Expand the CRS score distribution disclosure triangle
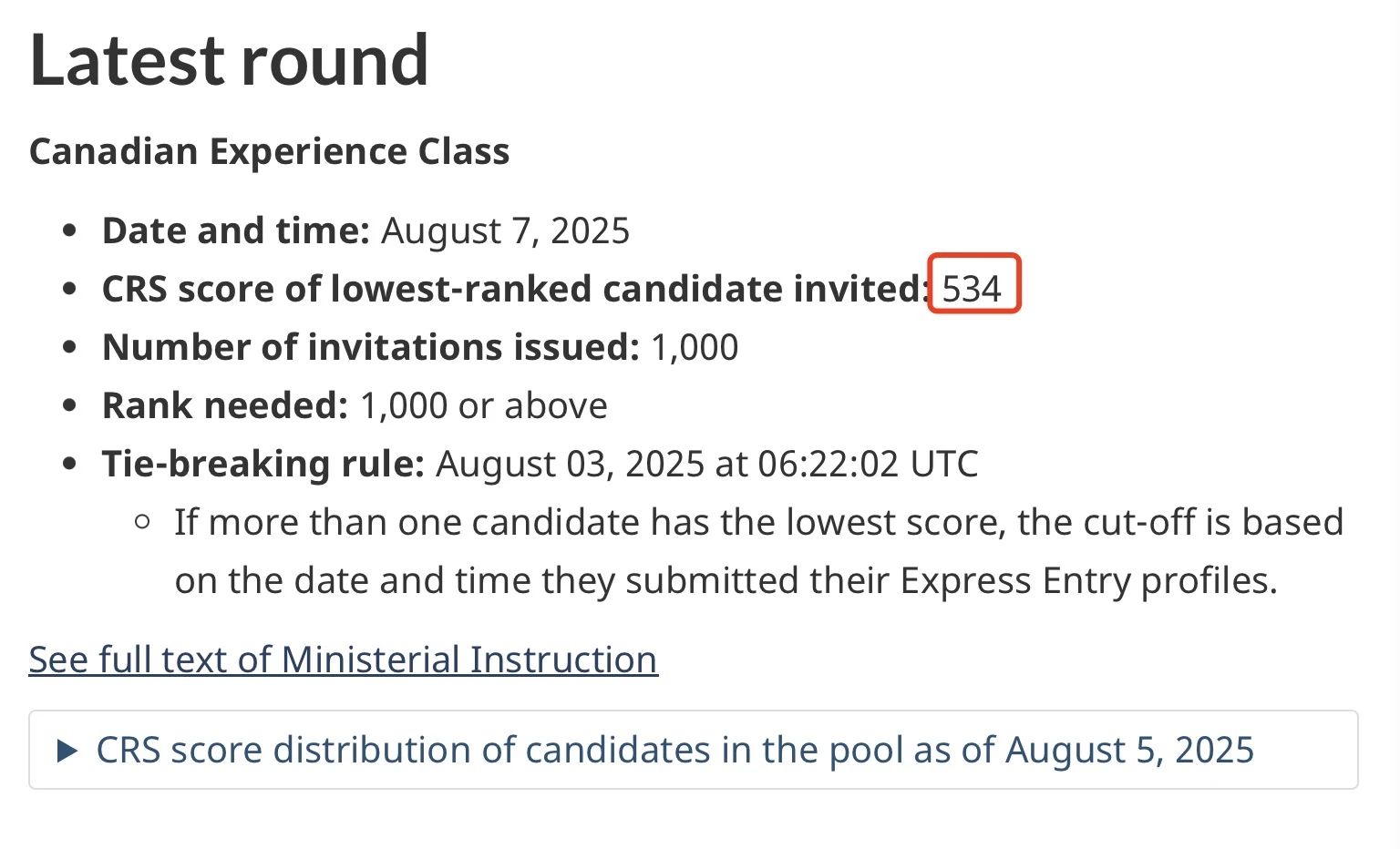Viewport: 1400px width, 849px height. 67,751
